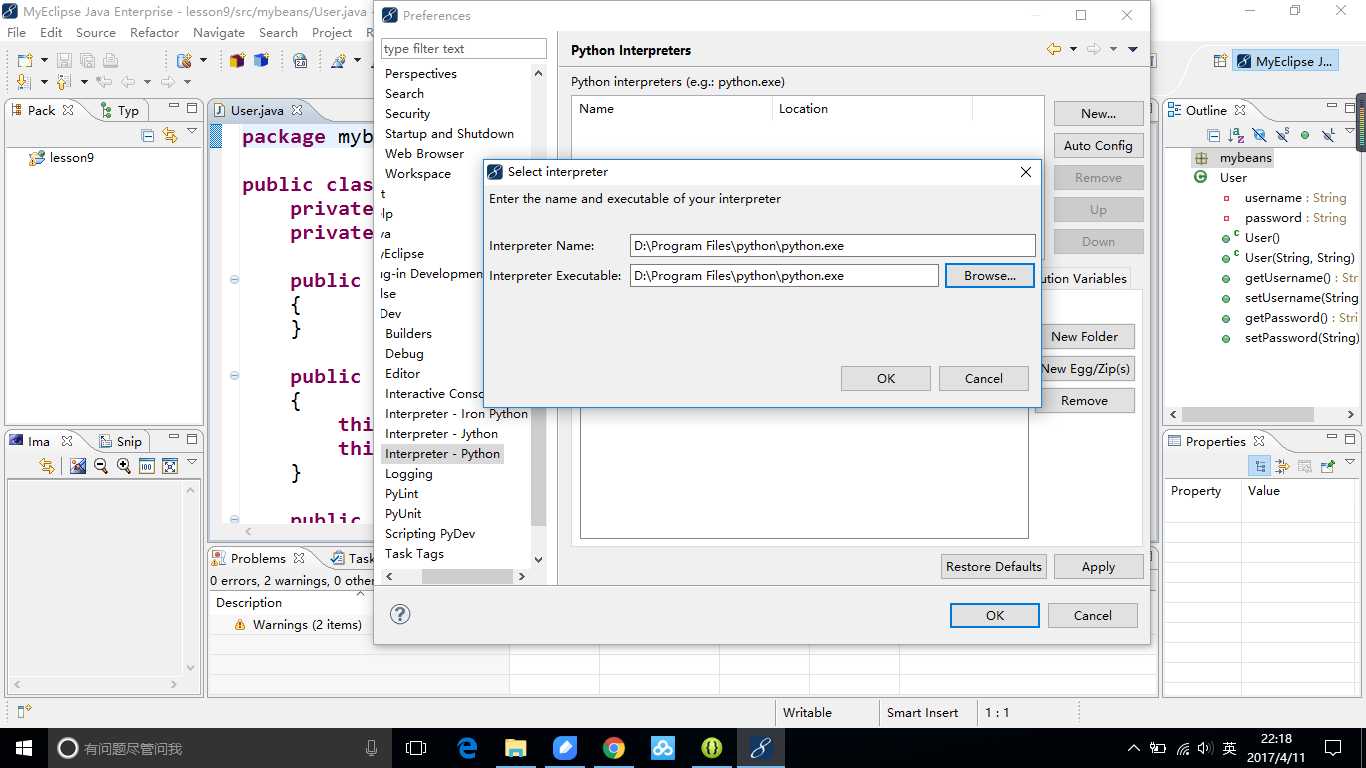Click the Preferences help question mark icon
This screenshot has height=768, width=1366.
click(400, 614)
